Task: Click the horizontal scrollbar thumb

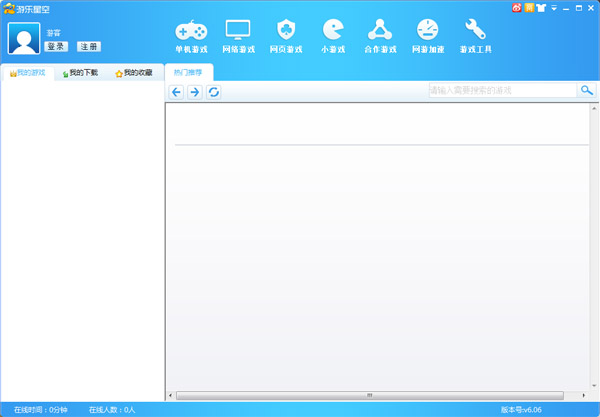Action: click(369, 395)
